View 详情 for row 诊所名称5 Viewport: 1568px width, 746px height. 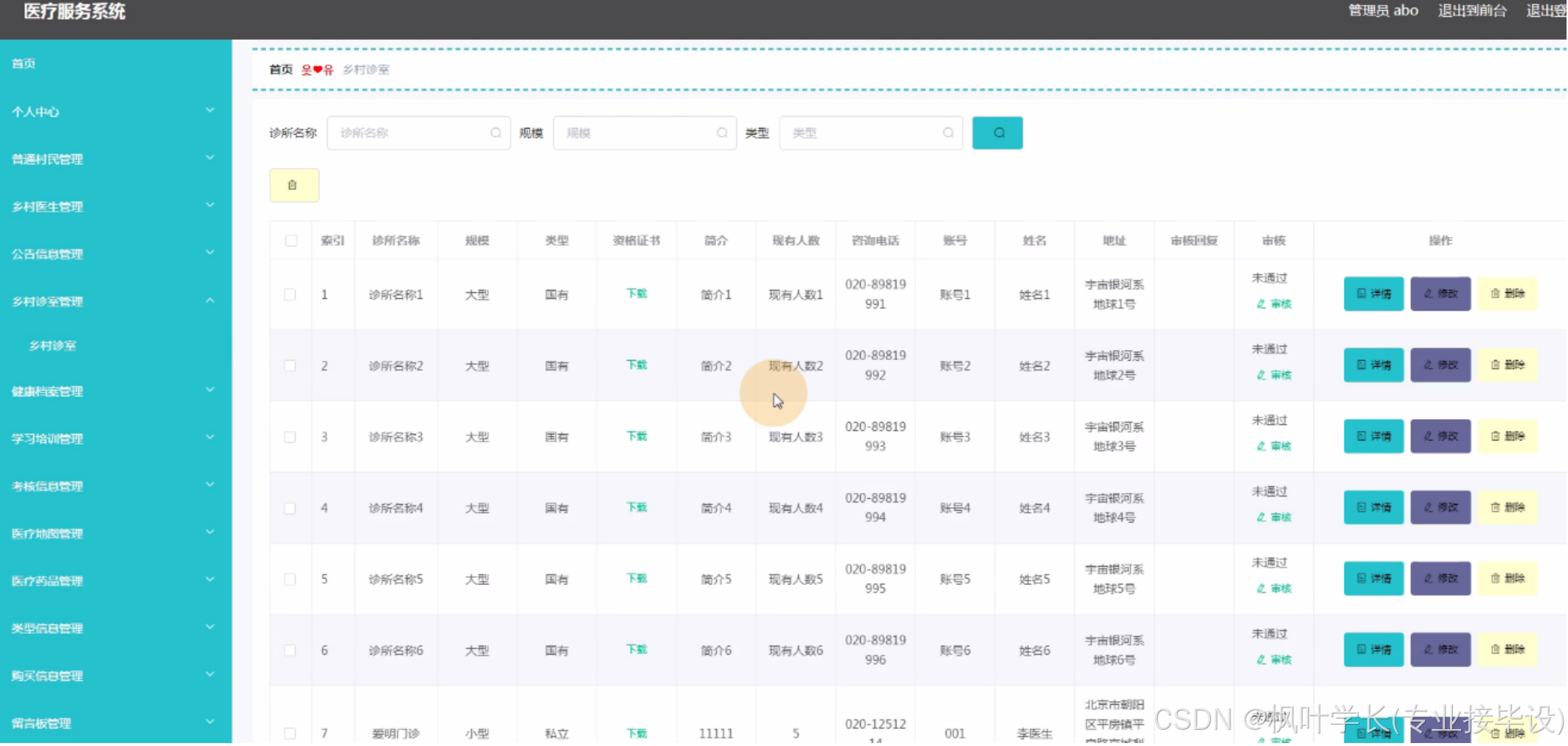(x=1373, y=579)
